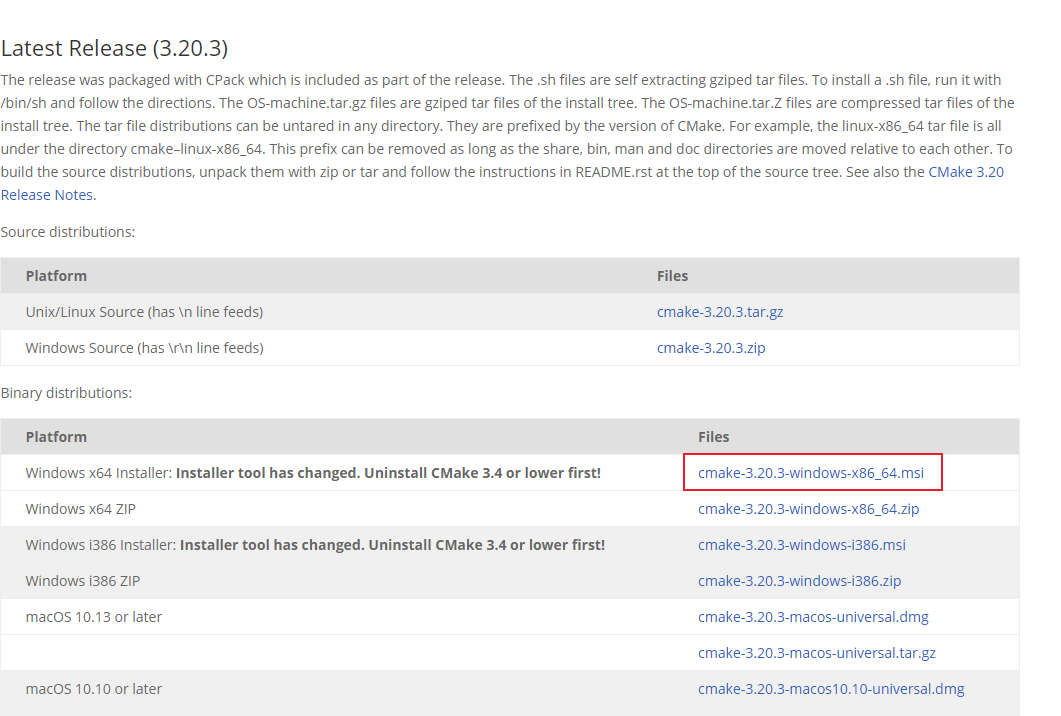Download cmake-3.20.3-windows-x86_64.zip
Viewport: 1061px width, 716px height.
point(809,509)
